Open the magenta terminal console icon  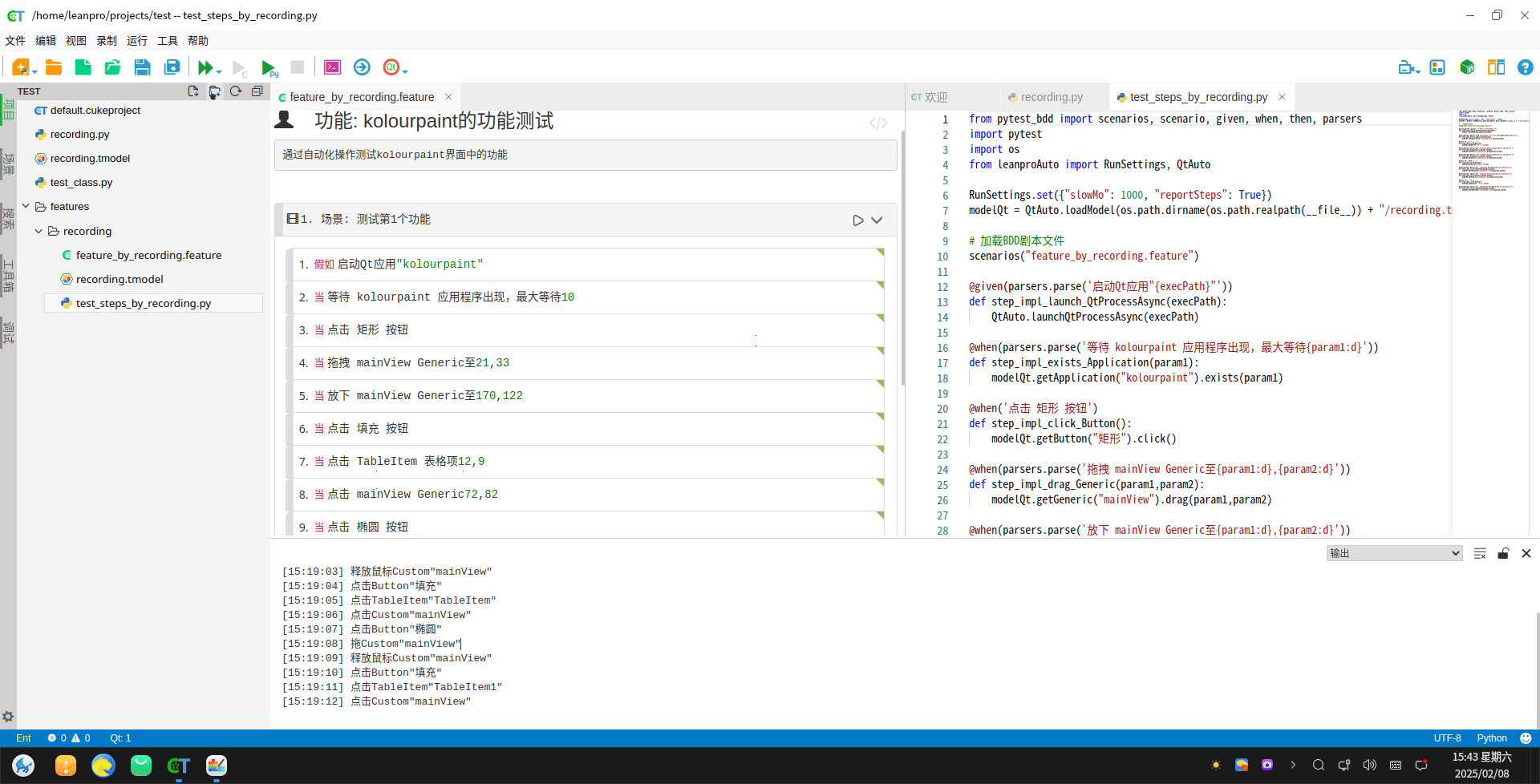[332, 67]
